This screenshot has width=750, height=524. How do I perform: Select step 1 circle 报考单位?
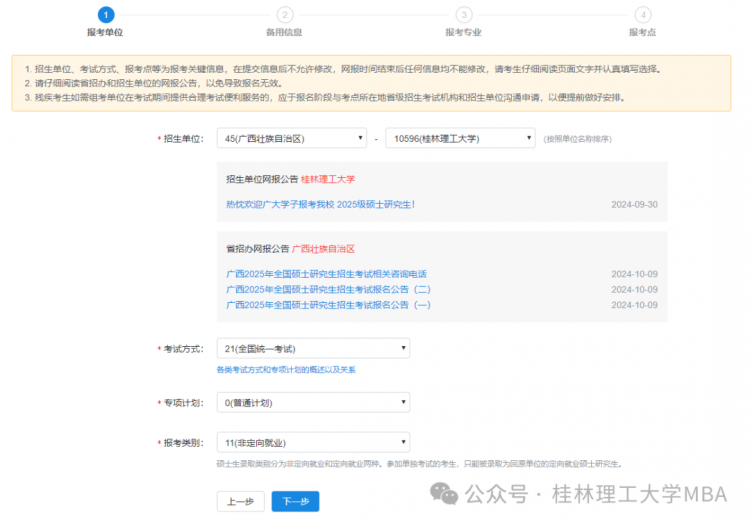pos(106,15)
